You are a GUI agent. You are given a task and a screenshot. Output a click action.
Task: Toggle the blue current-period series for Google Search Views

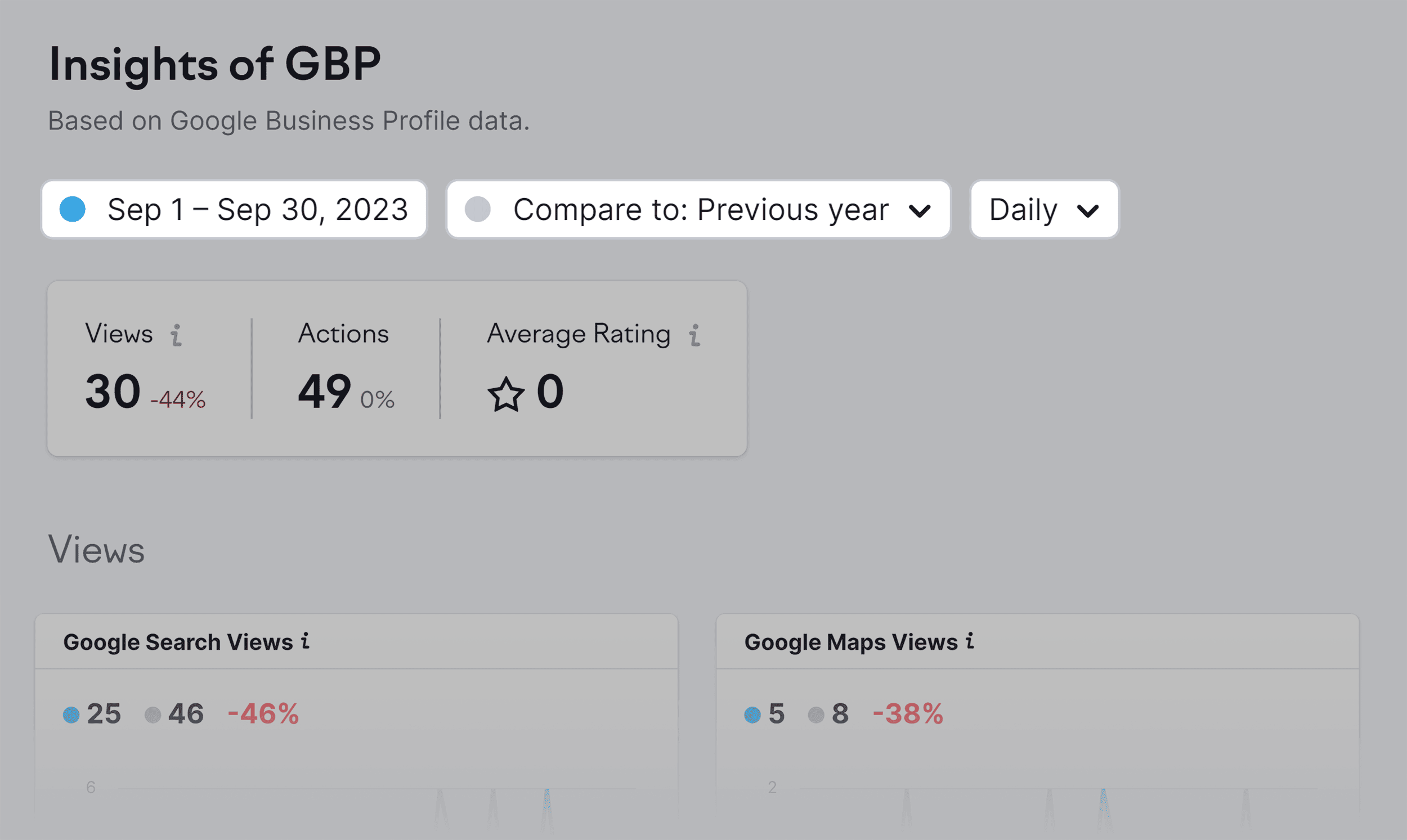(71, 715)
